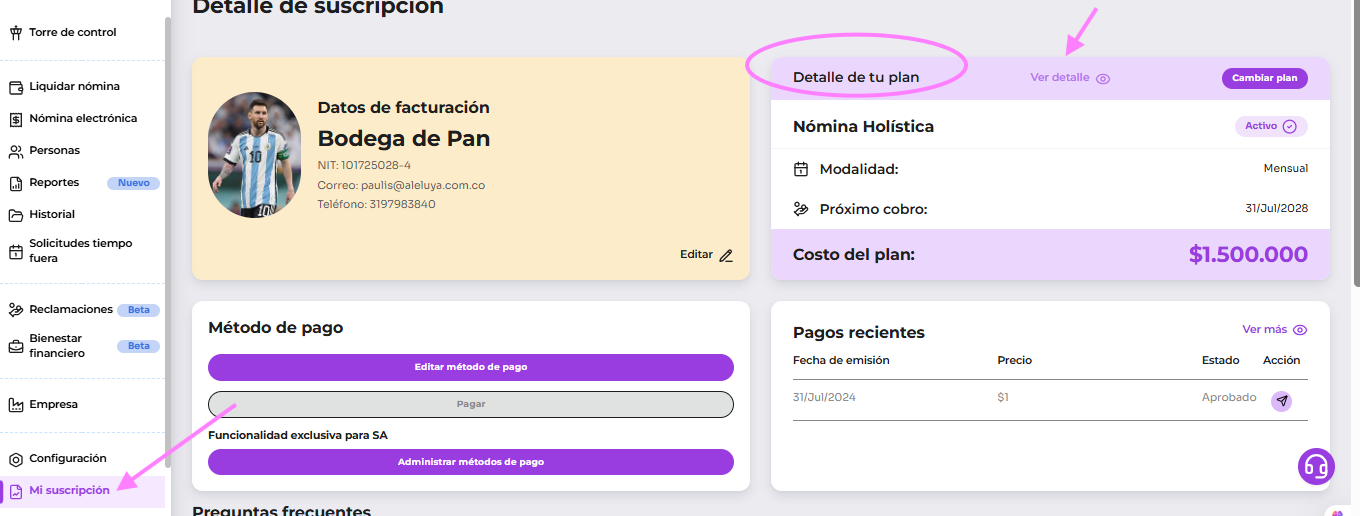
Task: Select Mi suscripción menu item
Action: tap(69, 491)
